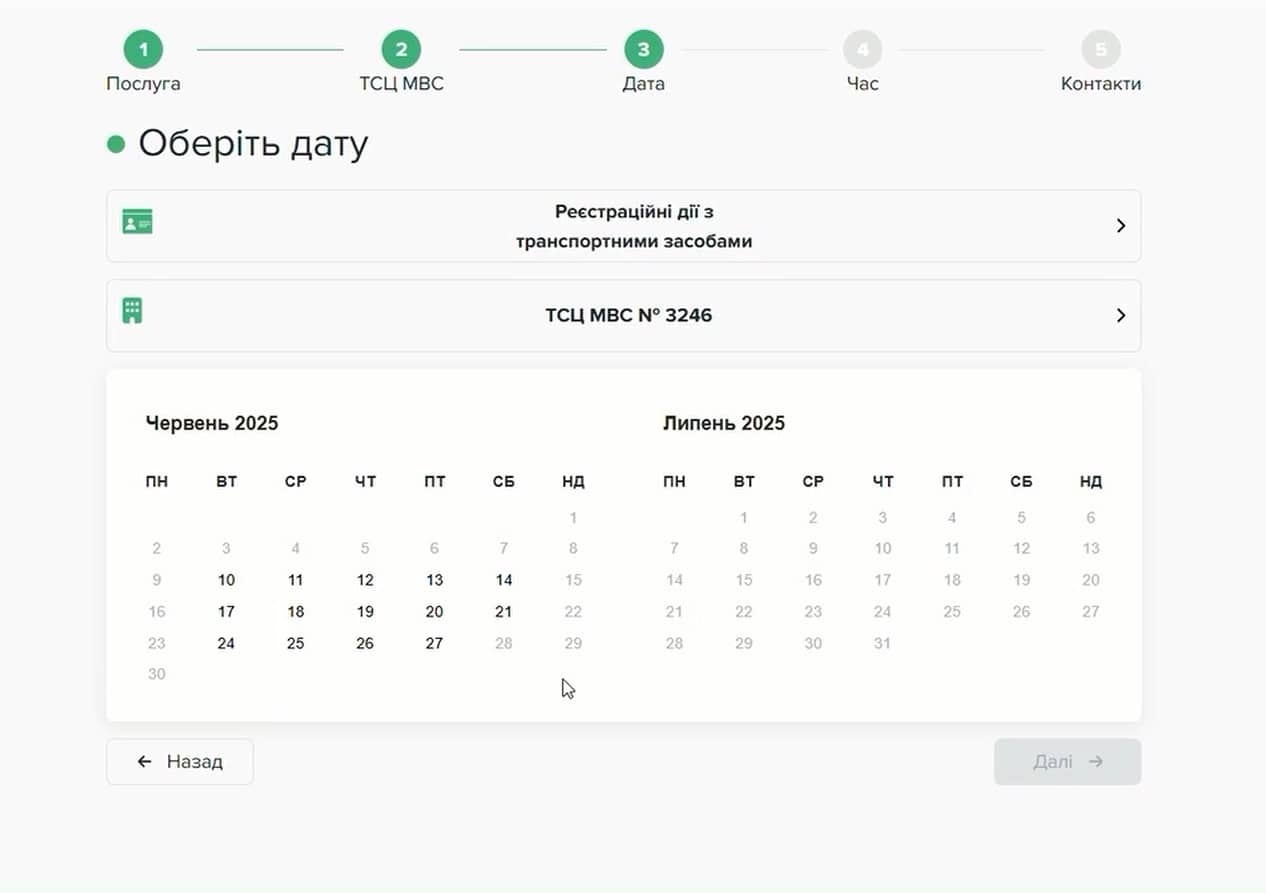Expand the ТСЦ МВС № 3246 row chevron

point(1120,316)
